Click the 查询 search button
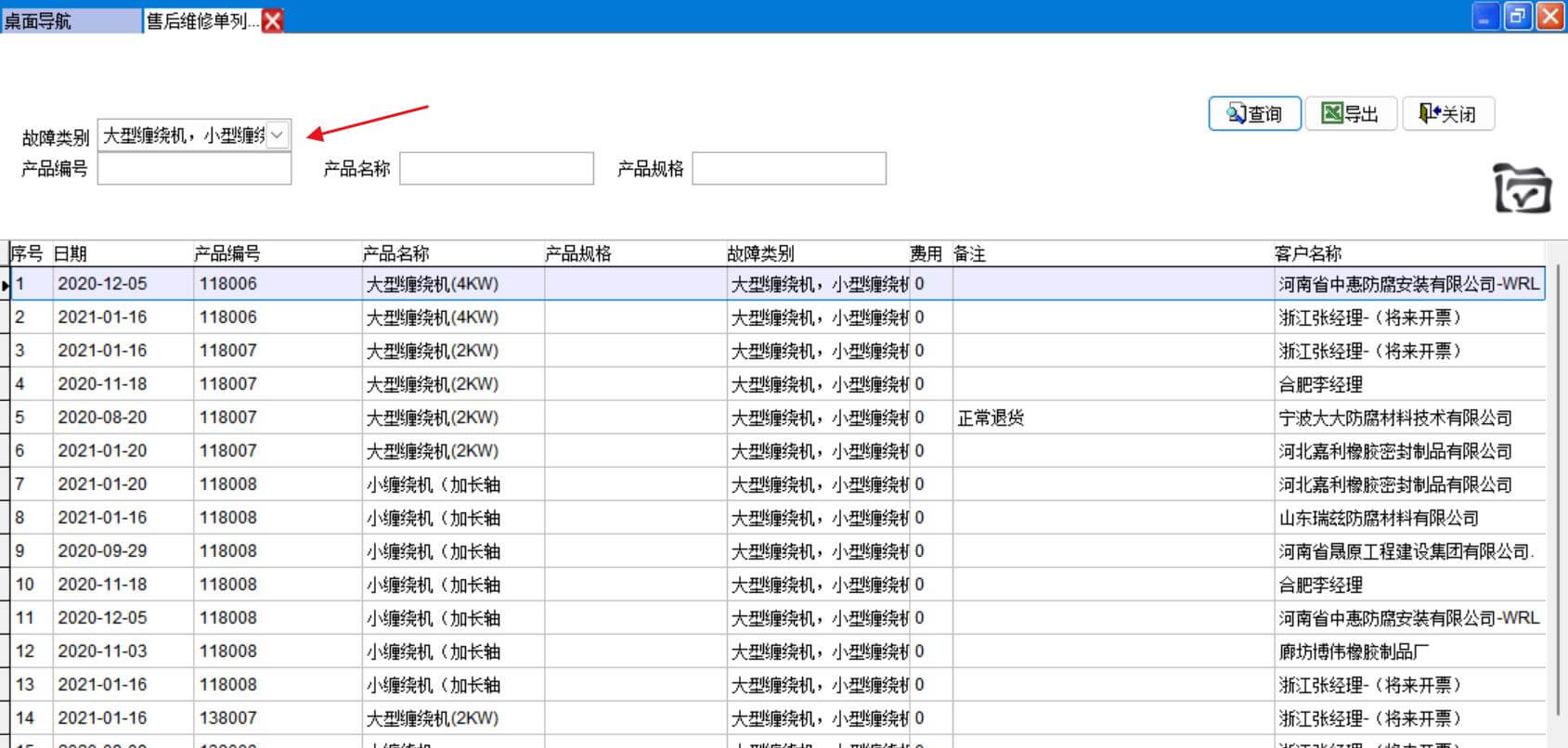The width and height of the screenshot is (1568, 748). tap(1254, 114)
